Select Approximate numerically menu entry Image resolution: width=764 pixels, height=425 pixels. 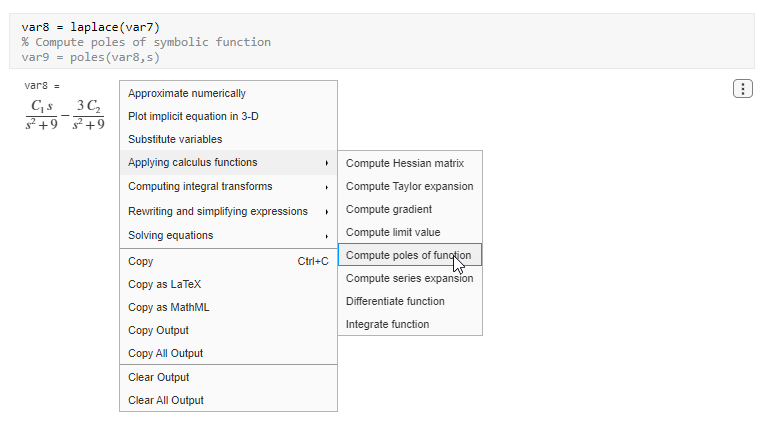click(187, 93)
